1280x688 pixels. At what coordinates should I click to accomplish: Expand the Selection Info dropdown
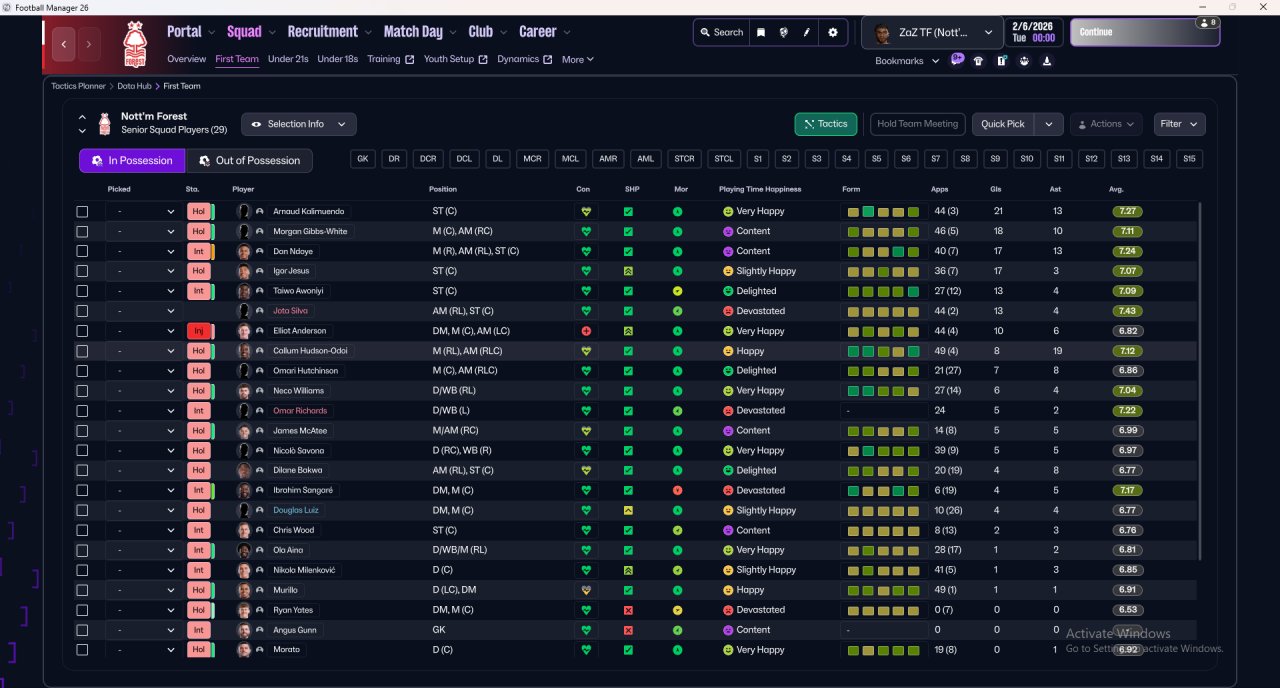pos(298,124)
